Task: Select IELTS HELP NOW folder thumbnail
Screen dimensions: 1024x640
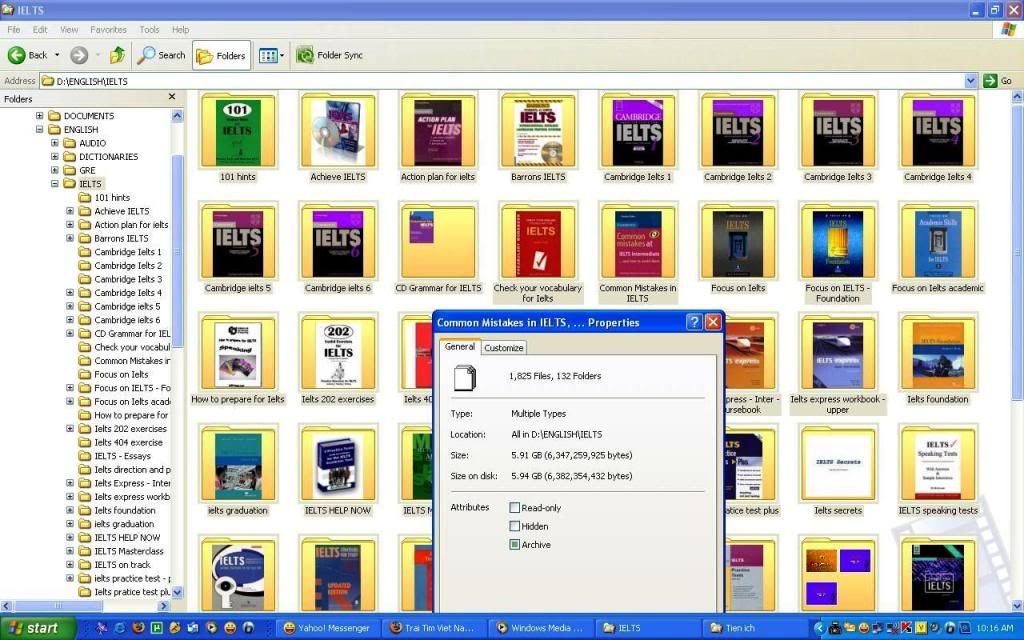Action: coord(338,472)
